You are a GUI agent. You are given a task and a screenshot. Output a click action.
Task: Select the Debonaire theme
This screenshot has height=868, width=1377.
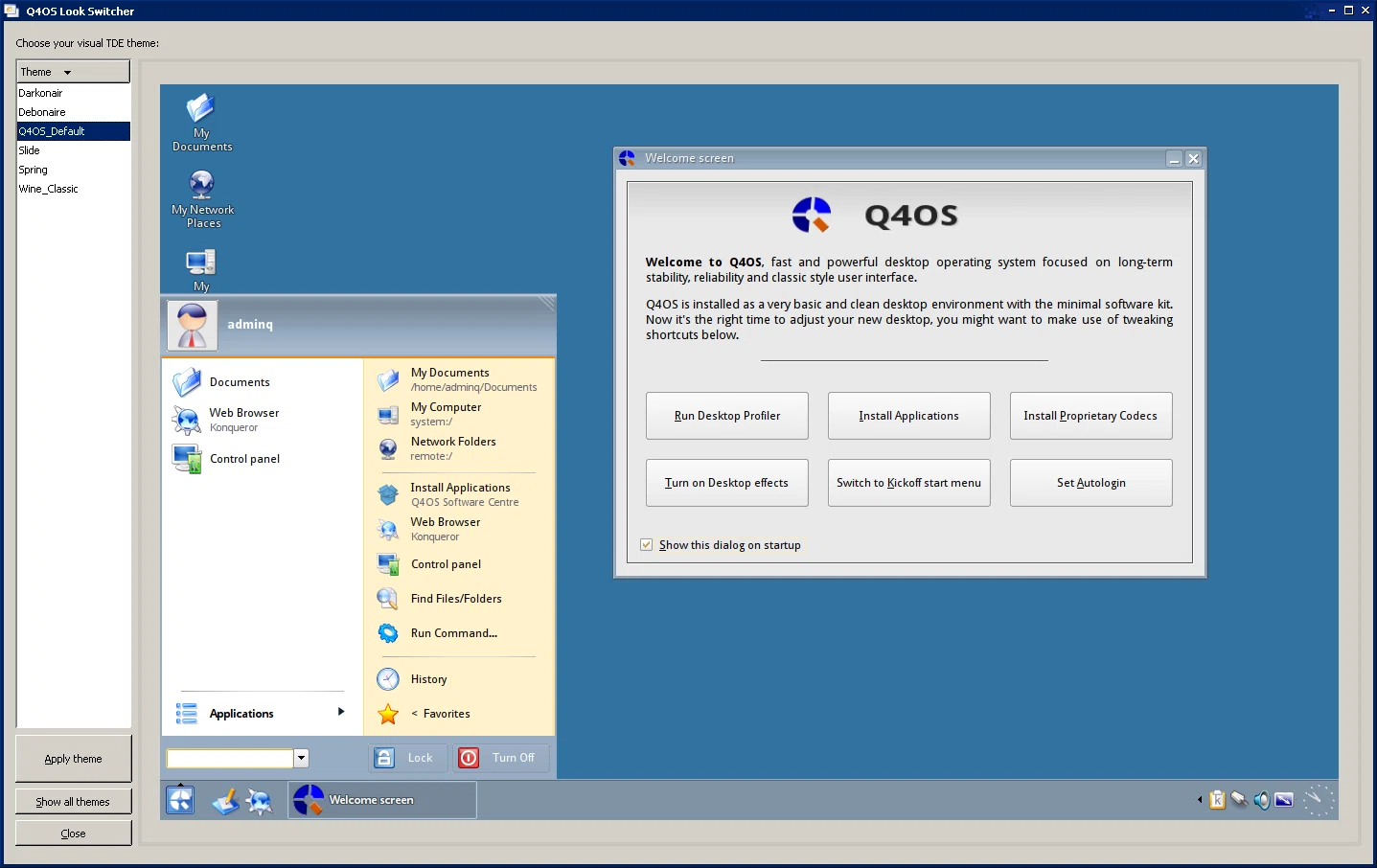point(73,112)
